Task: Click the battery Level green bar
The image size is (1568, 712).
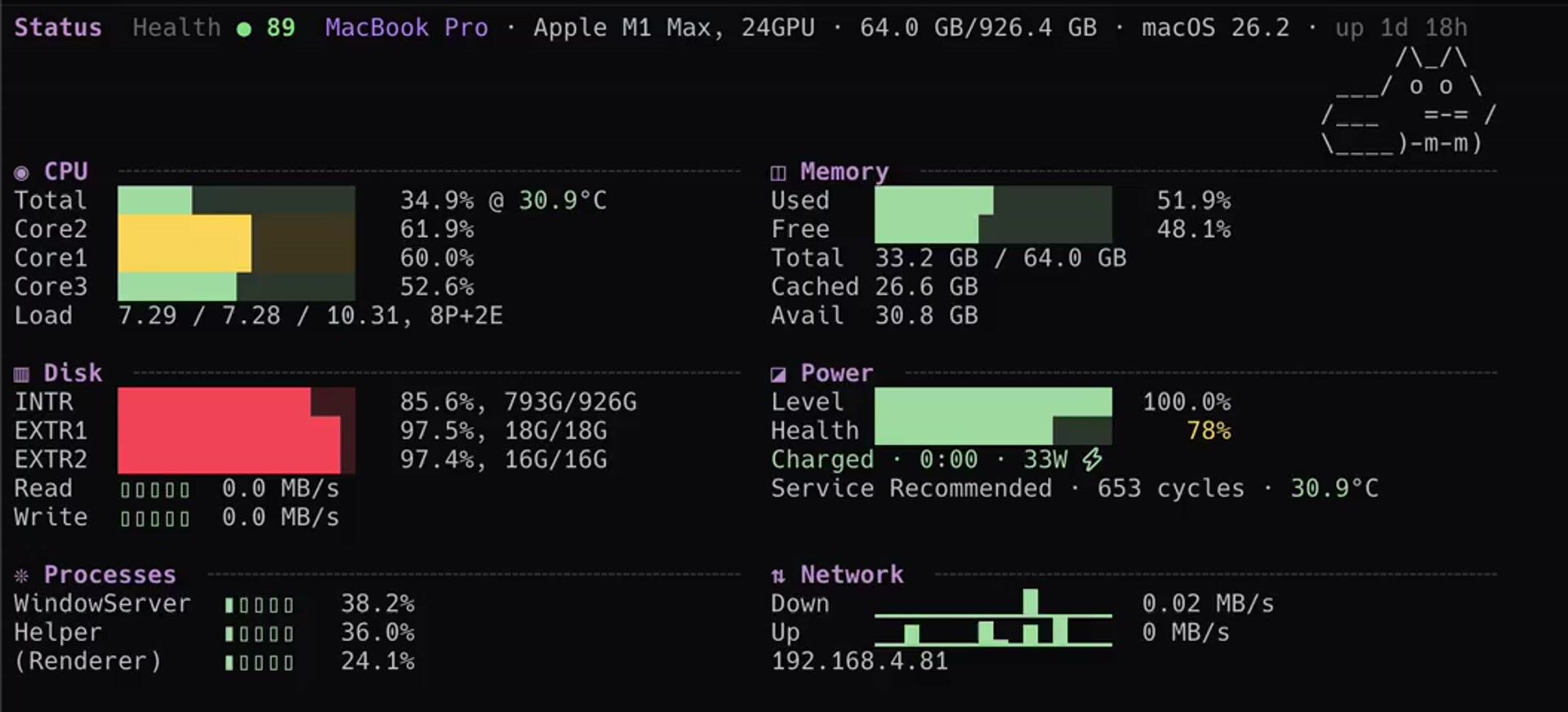Action: tap(993, 402)
